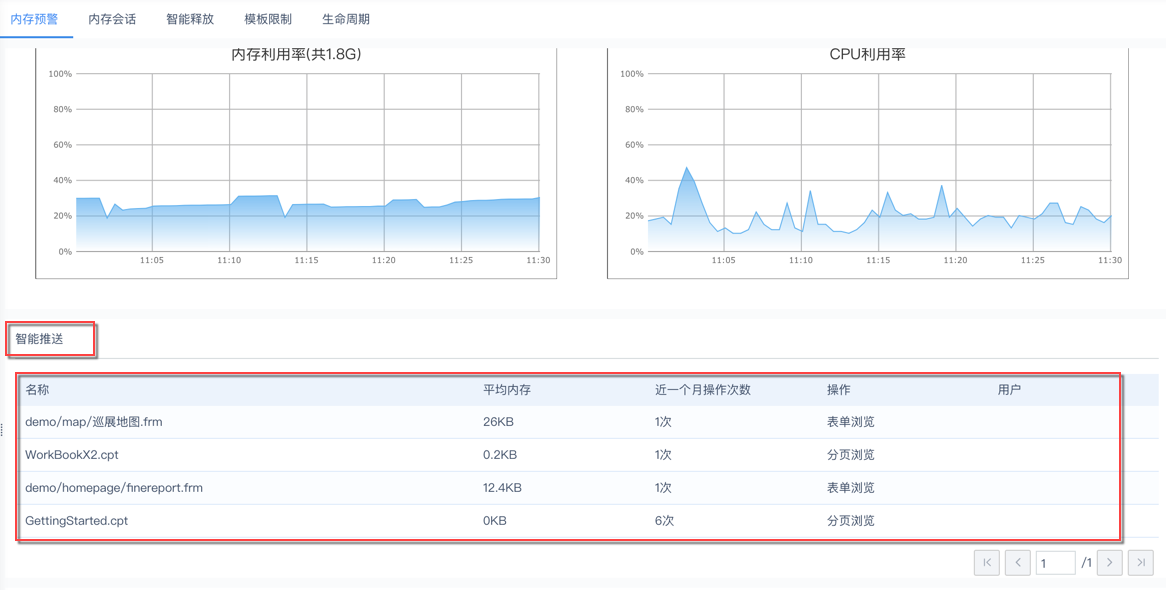
Task: Click the 0.2KB memory value
Action: click(x=500, y=455)
